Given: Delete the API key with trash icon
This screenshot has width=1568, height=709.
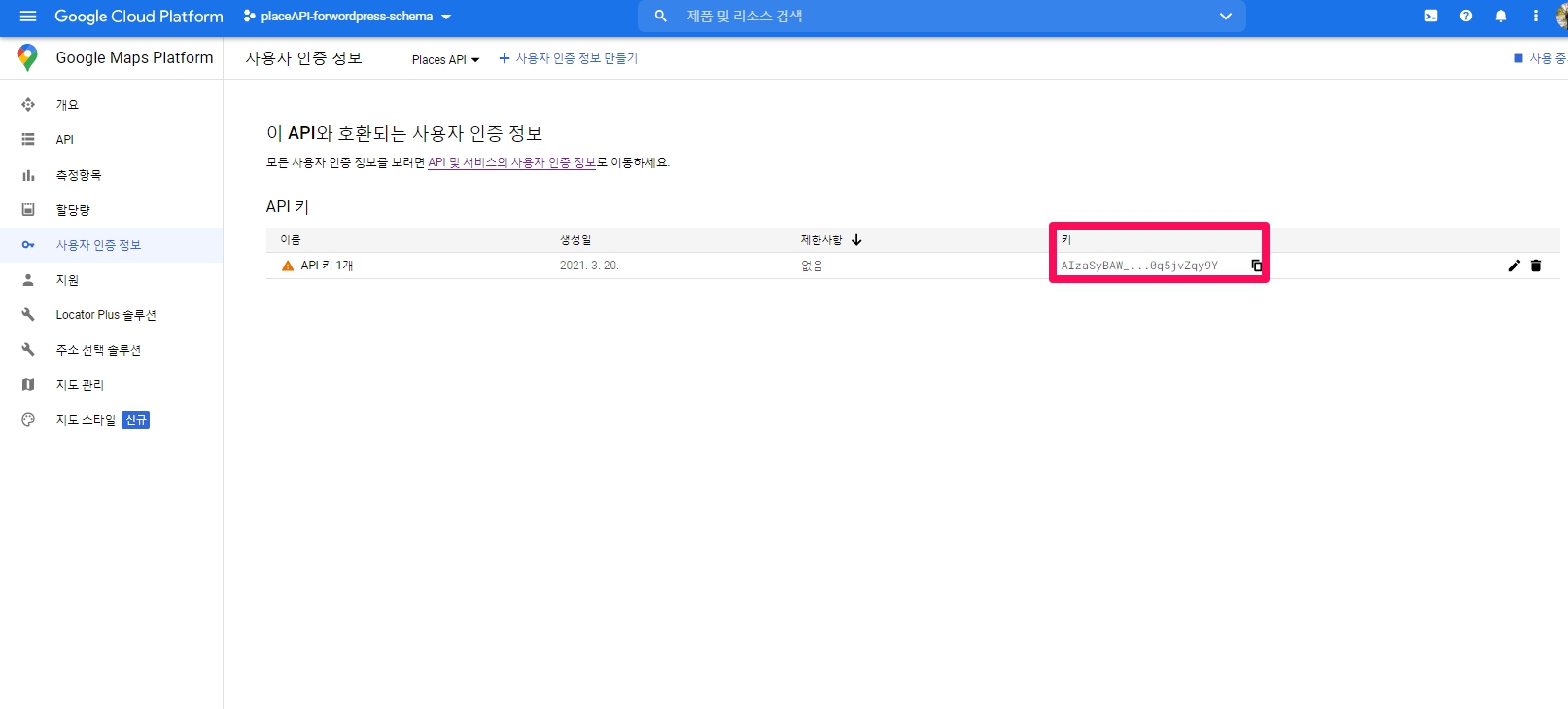Looking at the screenshot, I should 1536,266.
